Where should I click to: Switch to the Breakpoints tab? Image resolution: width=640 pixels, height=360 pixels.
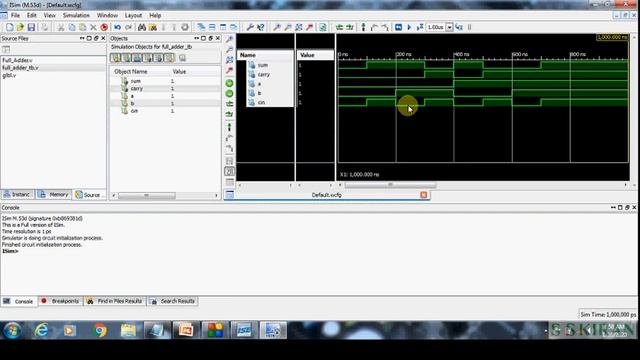pos(60,301)
